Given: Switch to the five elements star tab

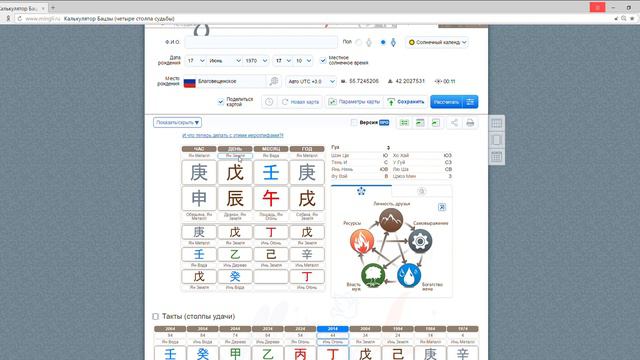Looking at the screenshot, I should click(x=361, y=191).
